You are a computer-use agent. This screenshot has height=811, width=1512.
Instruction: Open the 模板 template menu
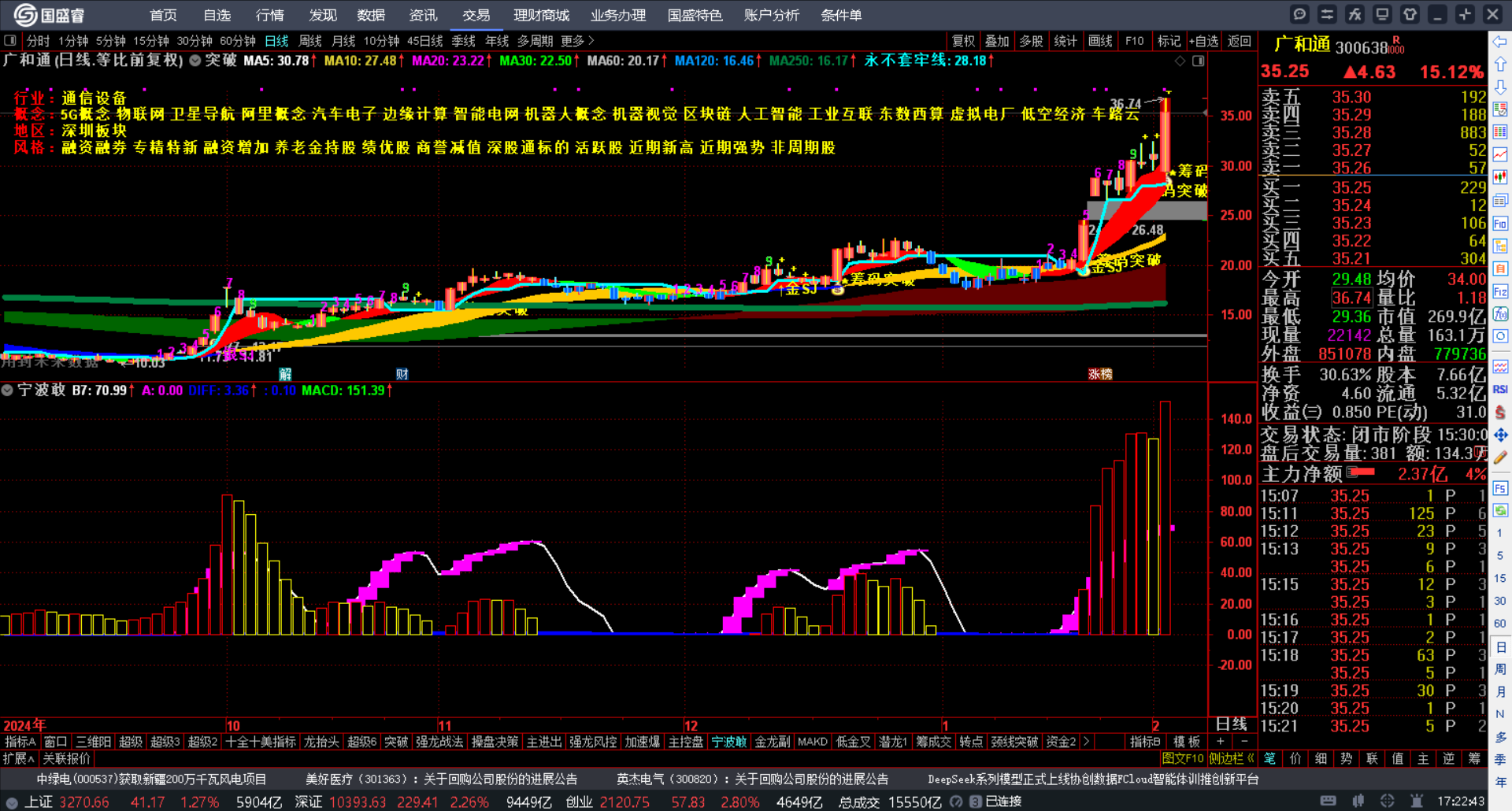[1187, 742]
